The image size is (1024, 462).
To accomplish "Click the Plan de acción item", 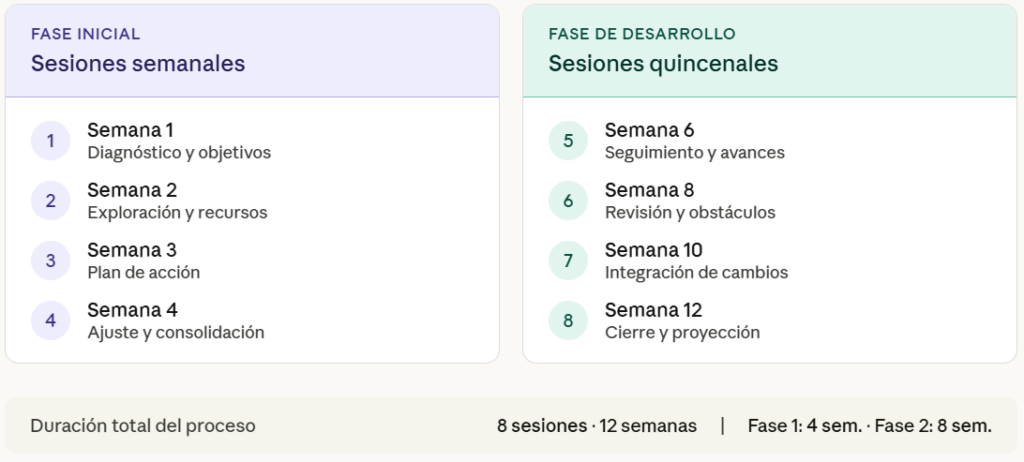I will click(144, 273).
